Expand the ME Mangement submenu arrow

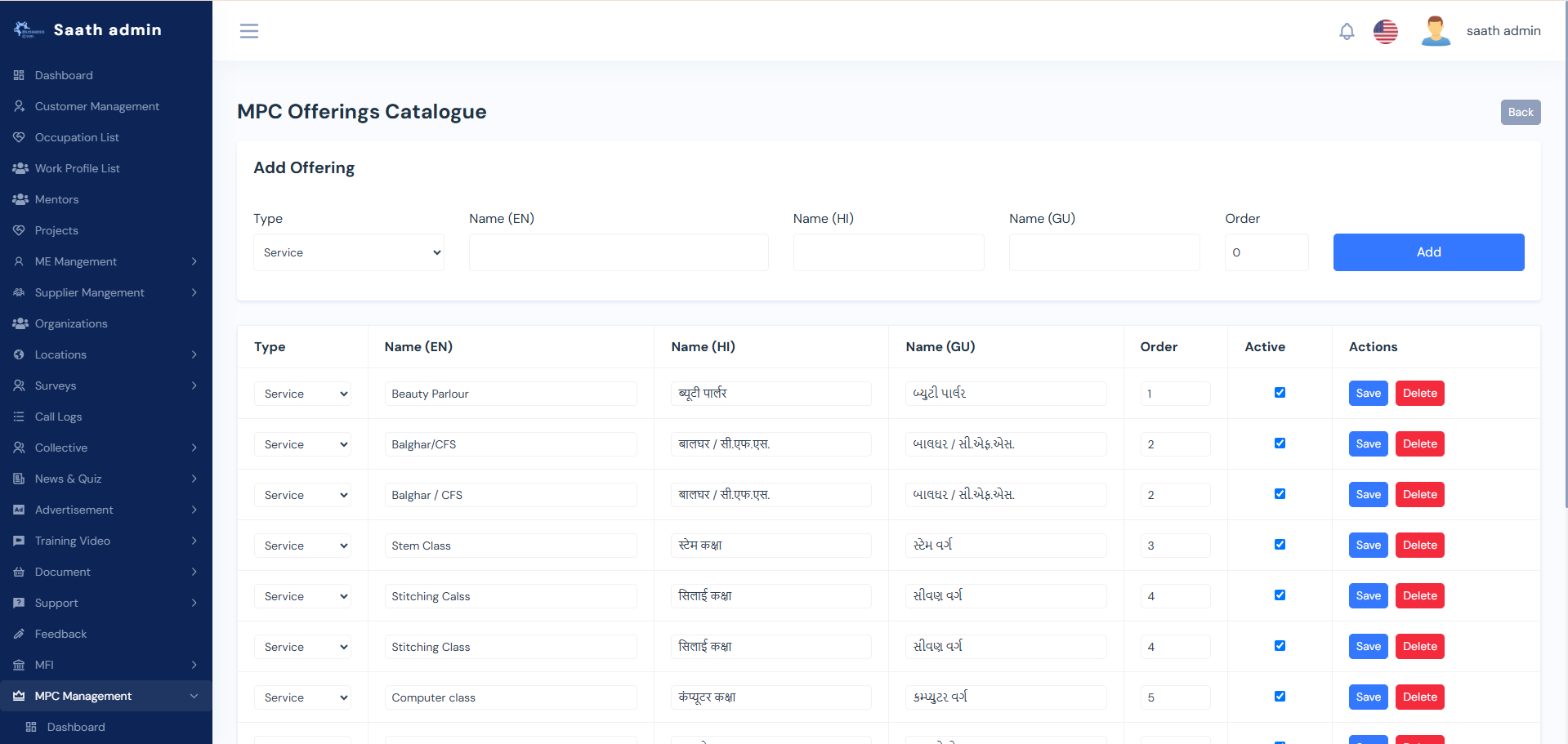pyautogui.click(x=194, y=261)
